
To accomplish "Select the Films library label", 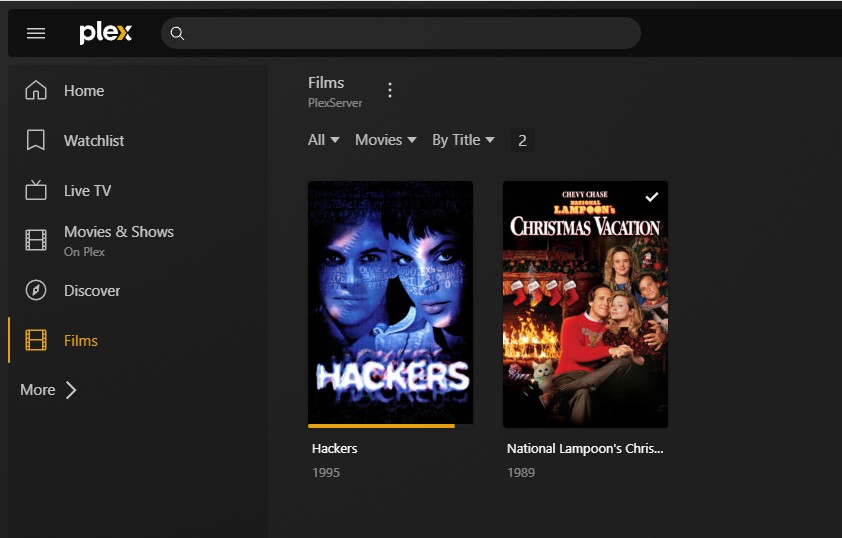I will point(81,340).
